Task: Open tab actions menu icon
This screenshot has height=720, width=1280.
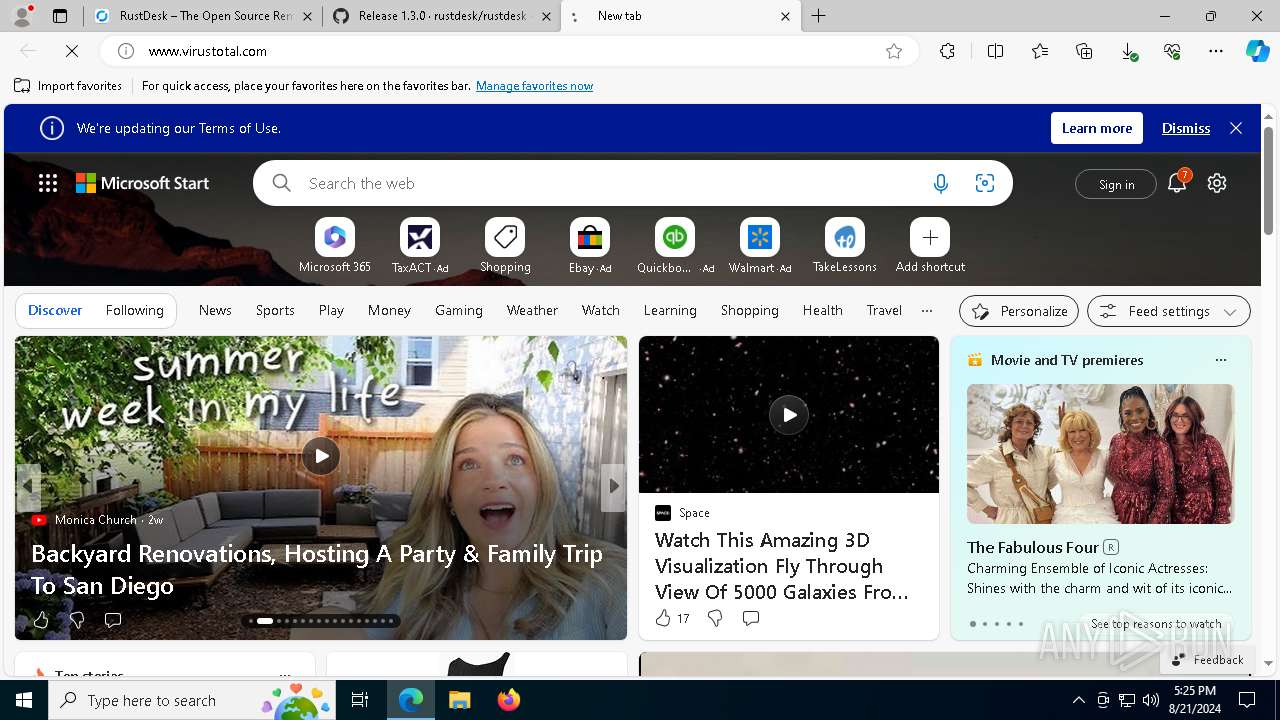Action: pyautogui.click(x=60, y=16)
